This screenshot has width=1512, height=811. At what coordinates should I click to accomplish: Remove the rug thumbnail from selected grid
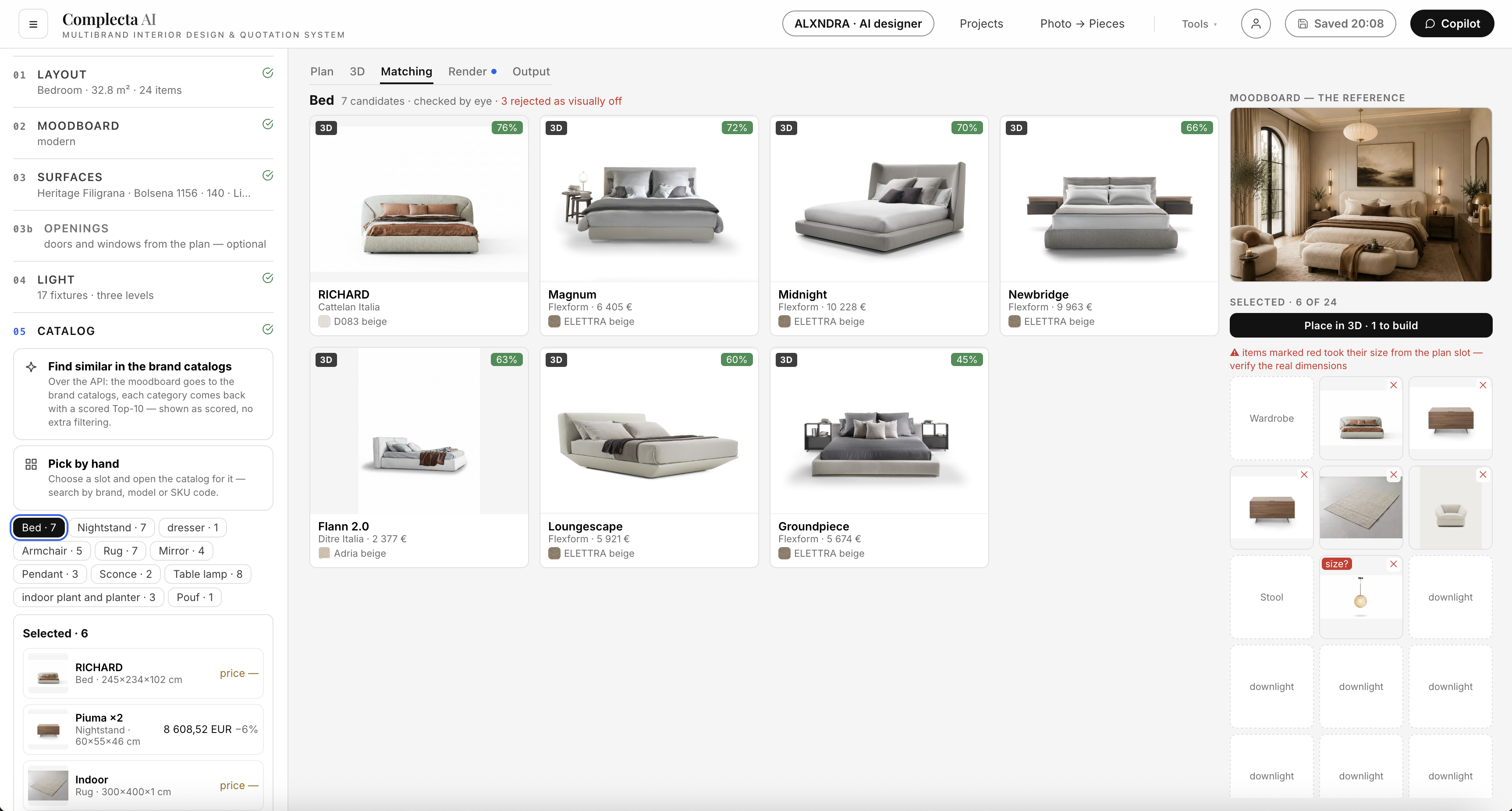(x=1393, y=474)
